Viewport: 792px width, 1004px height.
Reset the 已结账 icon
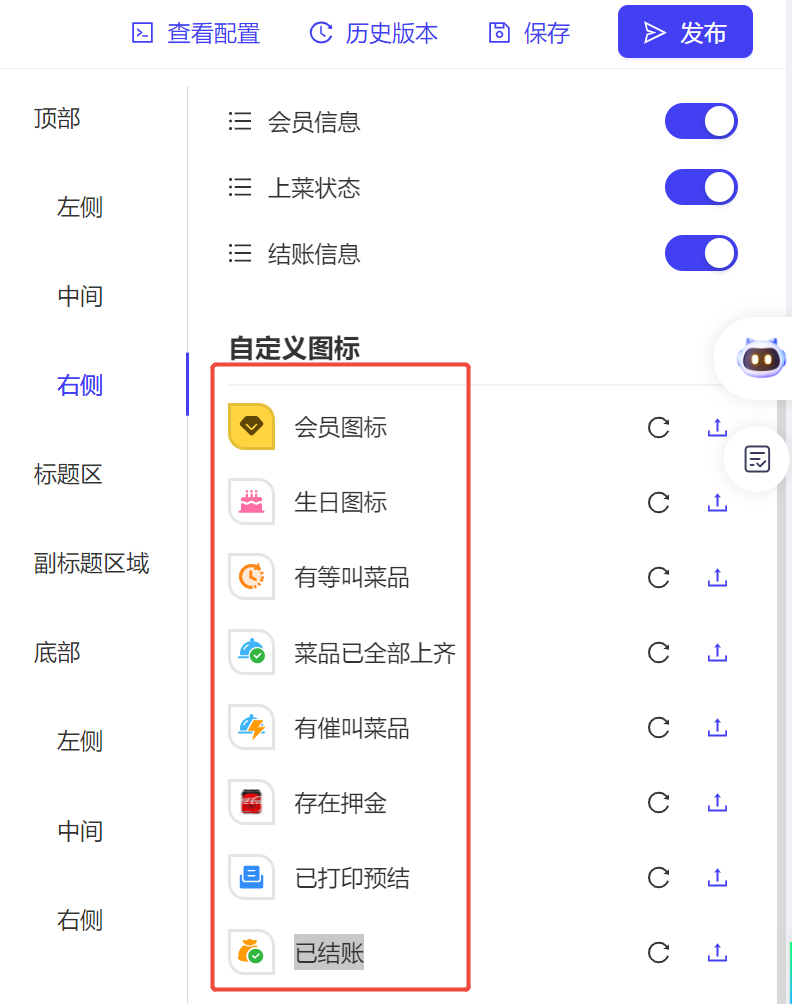[658, 952]
